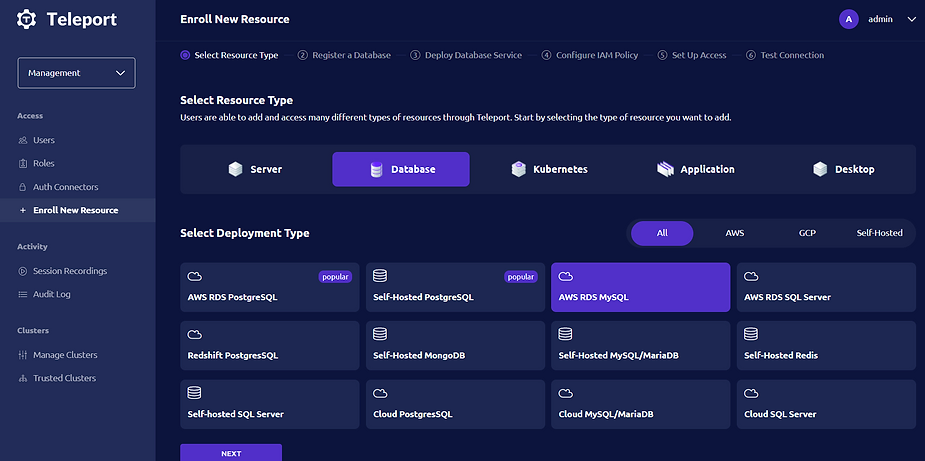
Task: Click the Audit Log list icon
Action: [x=22, y=294]
